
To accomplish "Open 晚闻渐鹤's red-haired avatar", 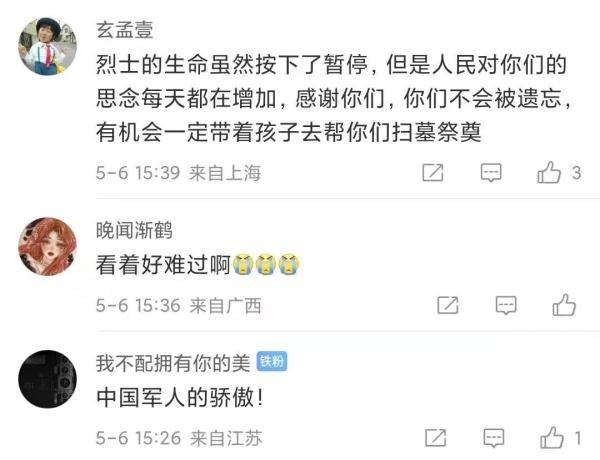I will pos(47,246).
